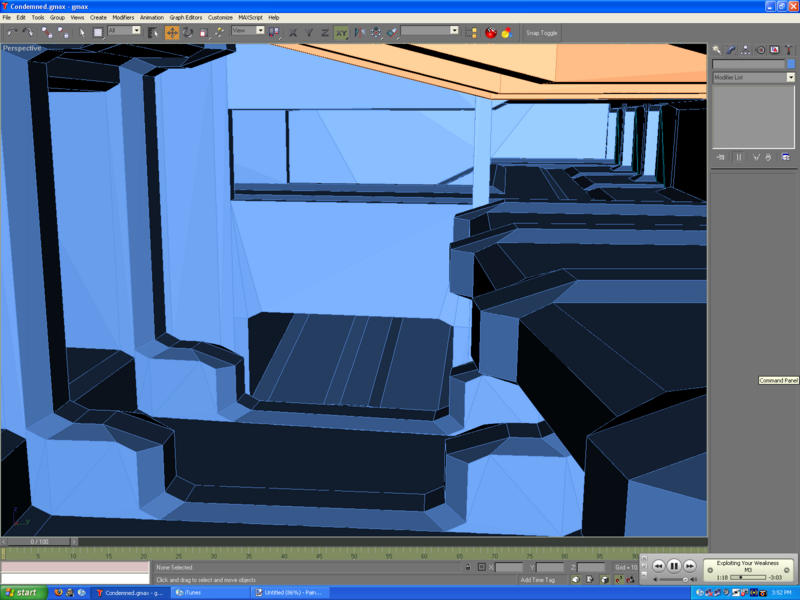Open the Named Selection Sets icon
The width and height of the screenshot is (800, 600).
(x=471, y=33)
